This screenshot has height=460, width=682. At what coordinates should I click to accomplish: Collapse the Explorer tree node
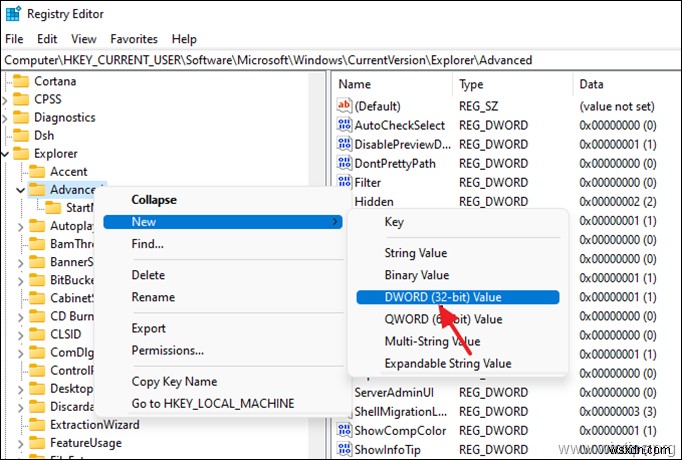click(5, 154)
